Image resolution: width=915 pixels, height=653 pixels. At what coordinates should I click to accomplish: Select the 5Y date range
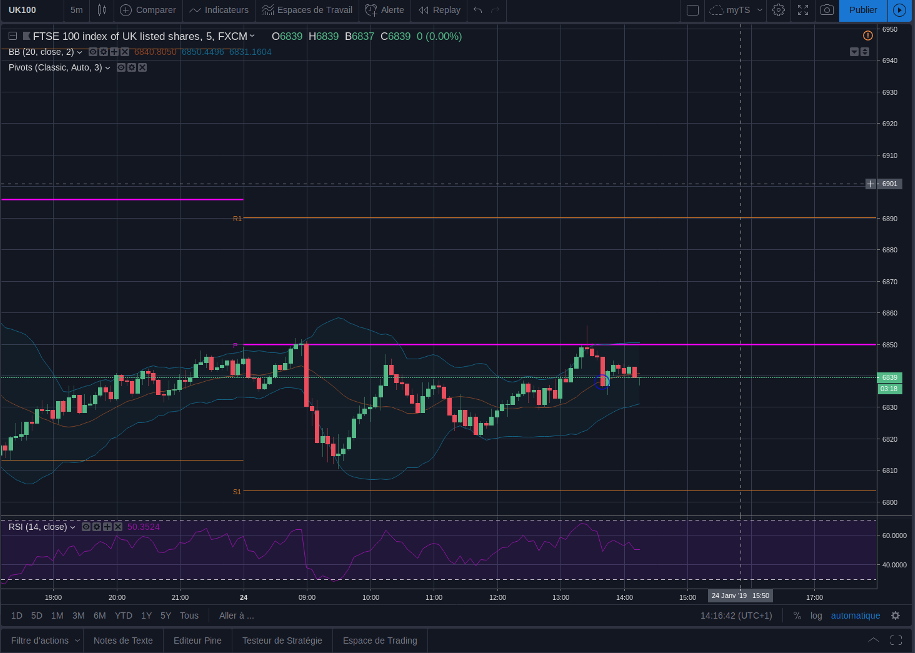point(166,616)
